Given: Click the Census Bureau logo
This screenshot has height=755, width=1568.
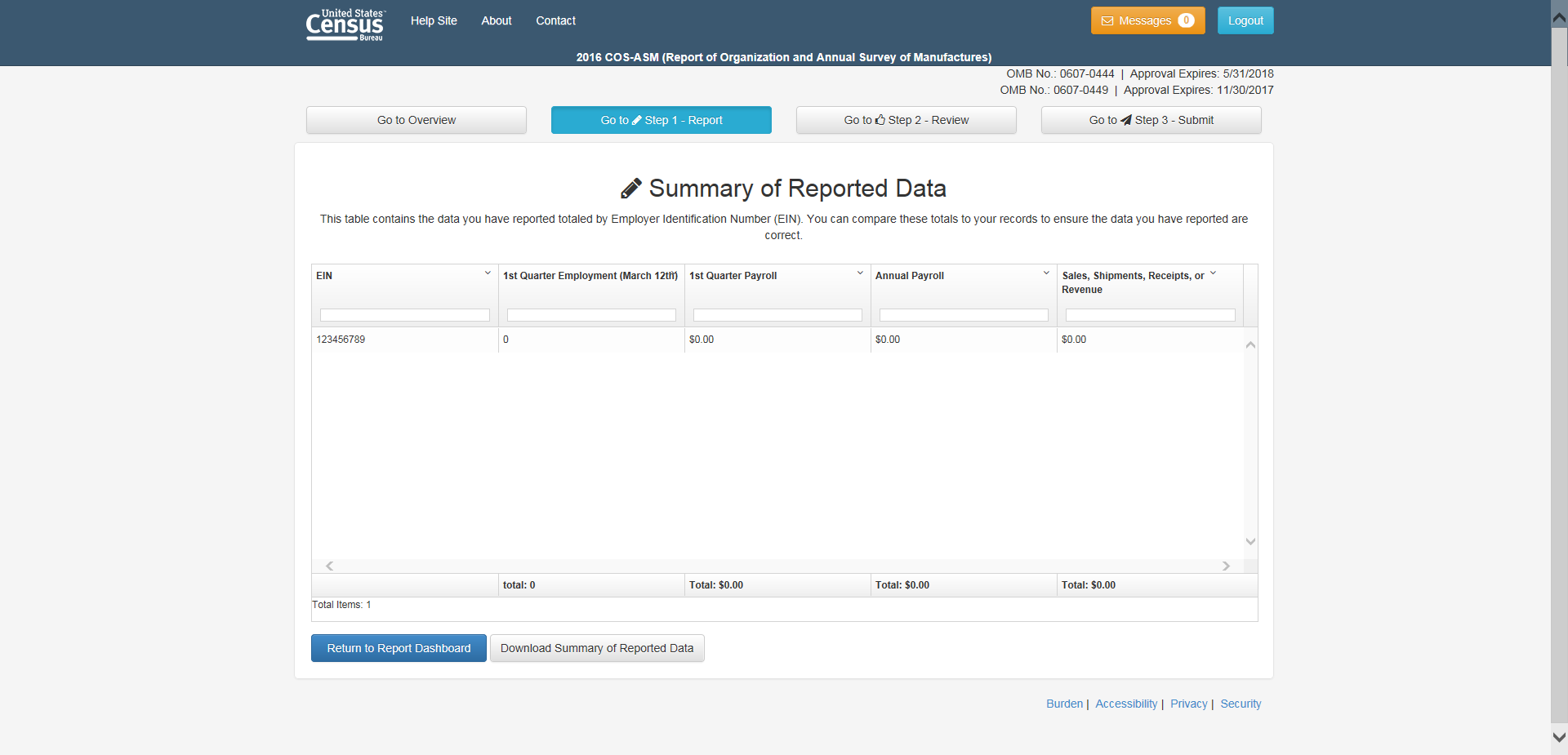Looking at the screenshot, I should click(345, 24).
